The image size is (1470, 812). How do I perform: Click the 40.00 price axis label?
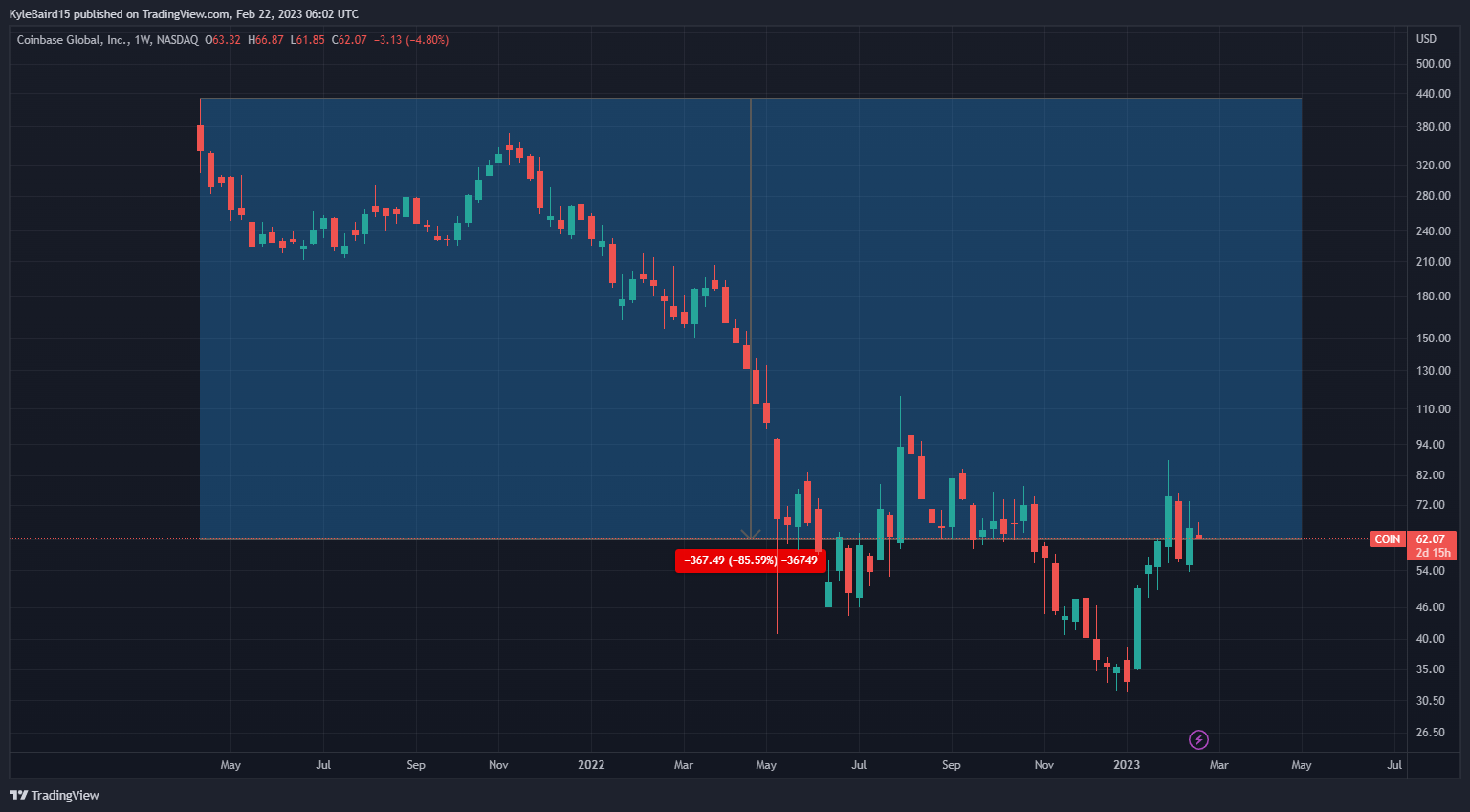[1431, 639]
